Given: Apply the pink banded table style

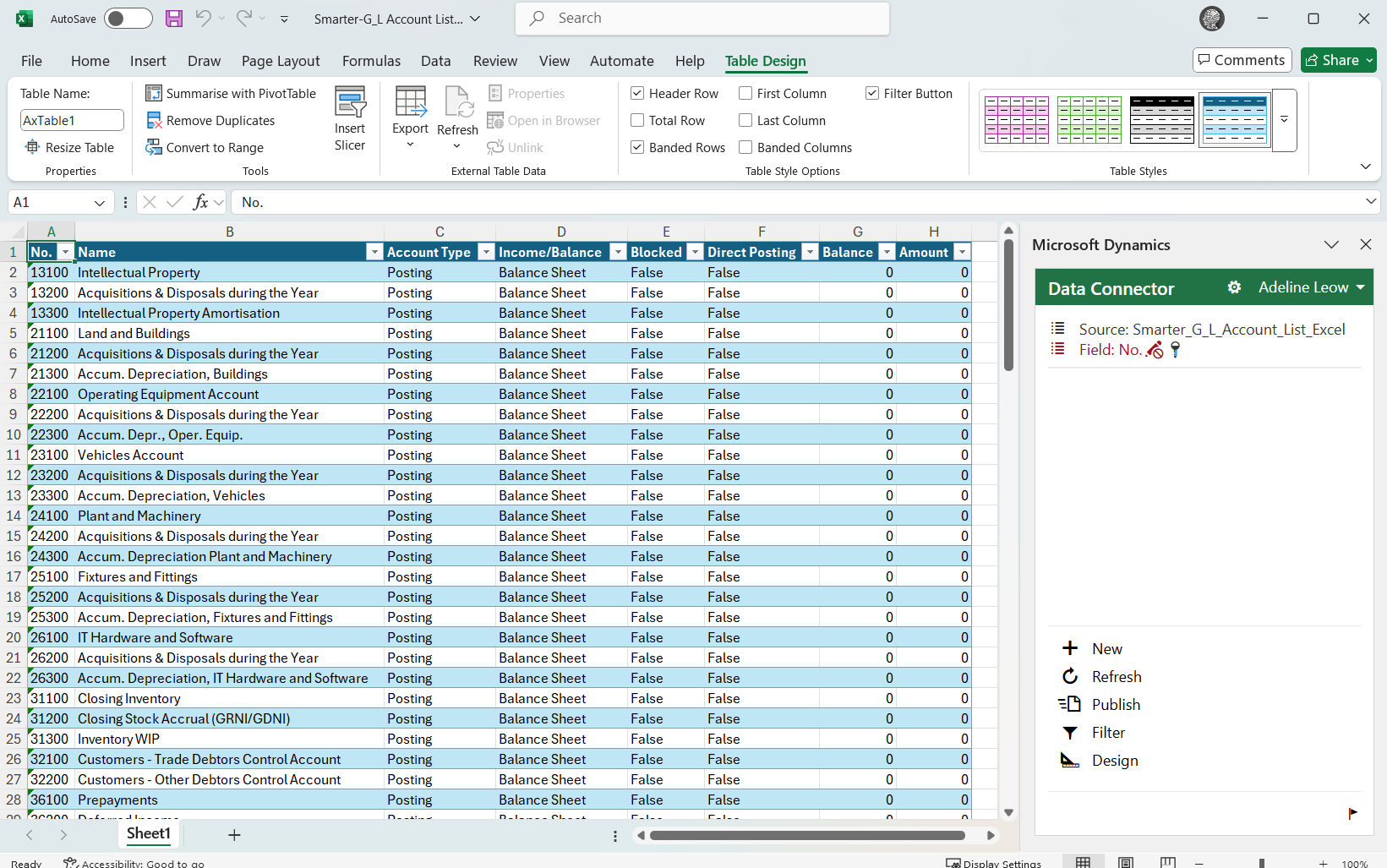Looking at the screenshot, I should [x=1017, y=120].
